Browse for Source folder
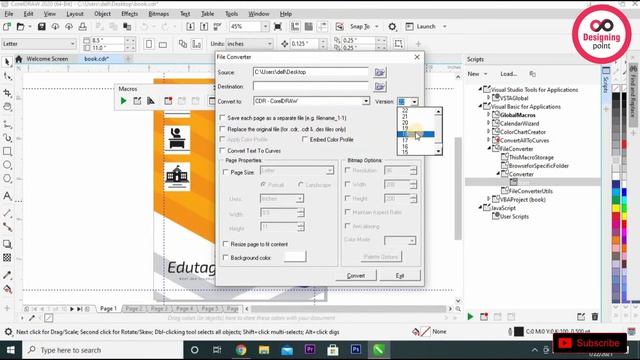 tap(380, 72)
